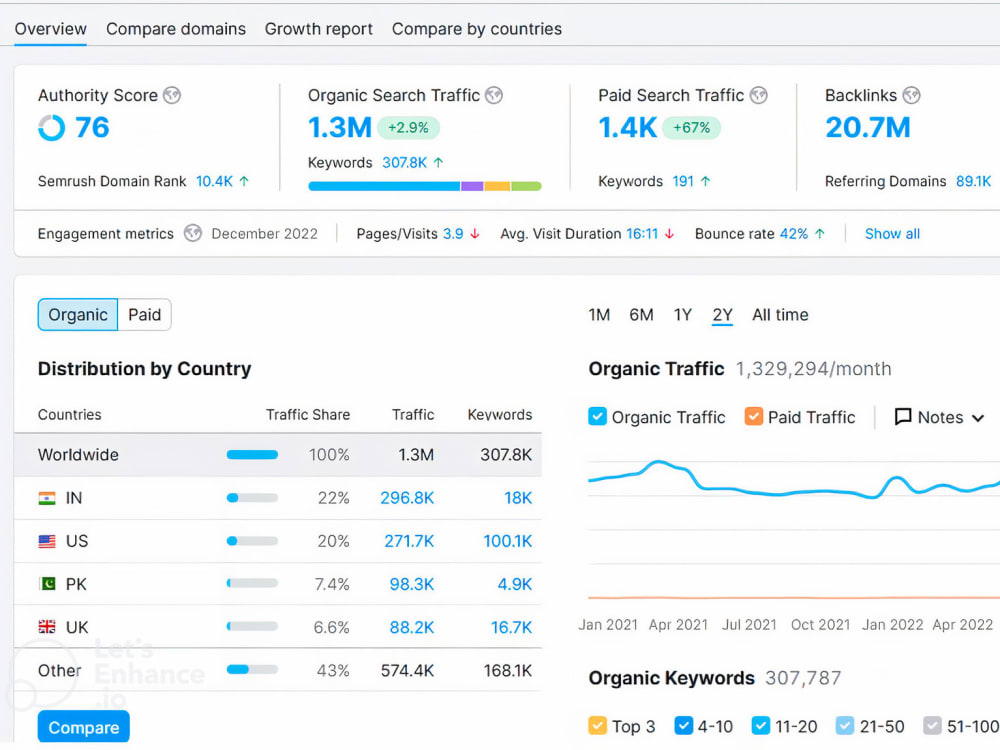
Task: Select the 2Y time range
Action: click(x=722, y=314)
